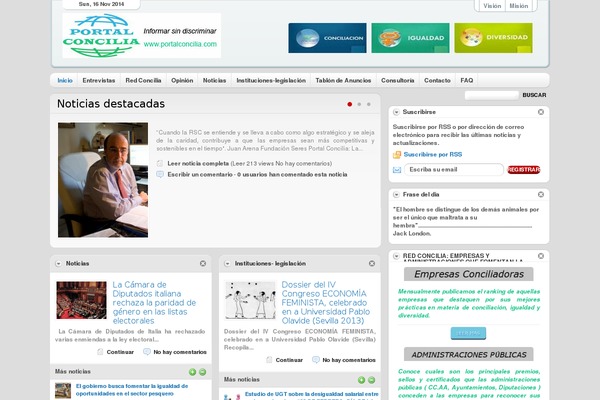This screenshot has width=600, height=400.
Task: Click the Egyptian figures drawing thumbnail
Action: click(x=250, y=300)
